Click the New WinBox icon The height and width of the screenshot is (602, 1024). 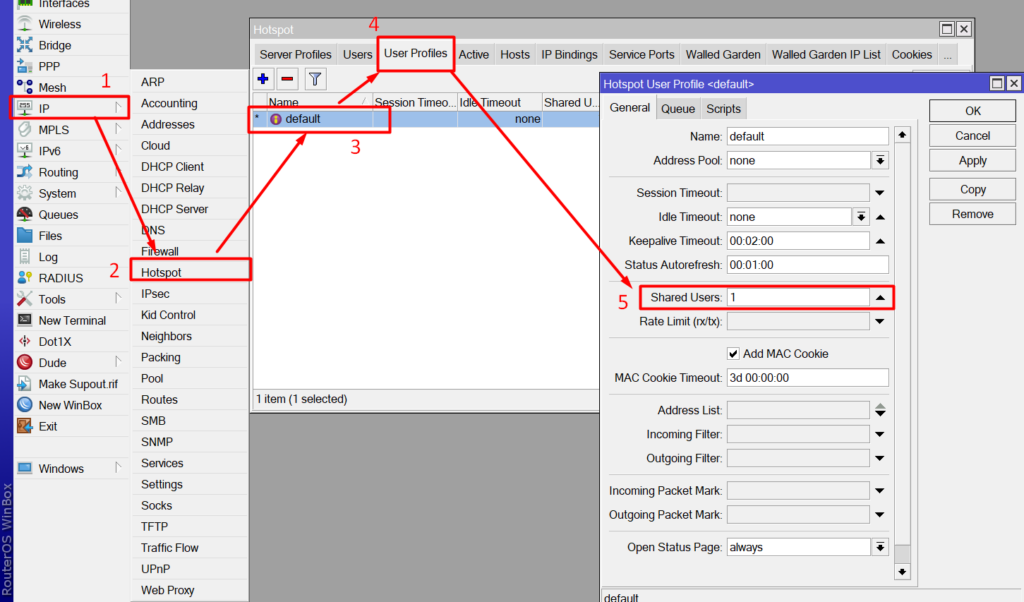(x=25, y=405)
